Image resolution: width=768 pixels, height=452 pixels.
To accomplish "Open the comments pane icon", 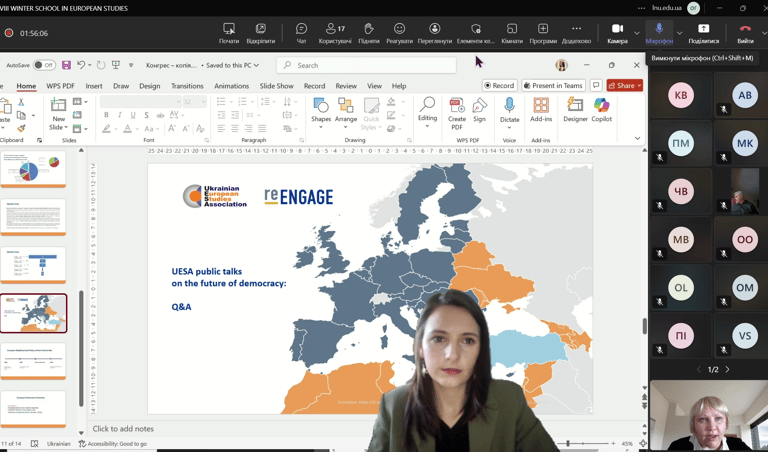I will [596, 85].
